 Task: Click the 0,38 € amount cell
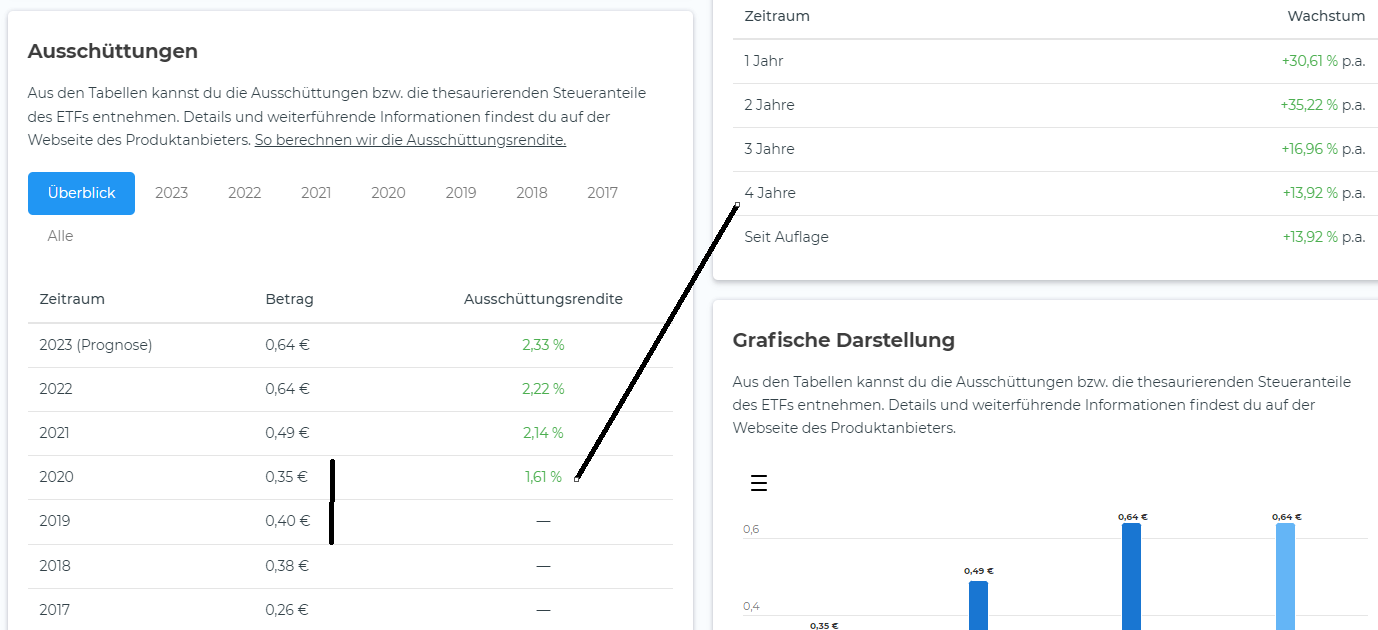coord(287,565)
